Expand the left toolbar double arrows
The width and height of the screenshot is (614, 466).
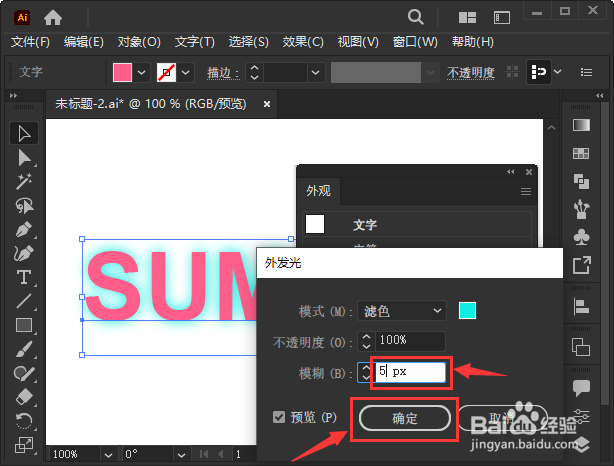coord(13,96)
